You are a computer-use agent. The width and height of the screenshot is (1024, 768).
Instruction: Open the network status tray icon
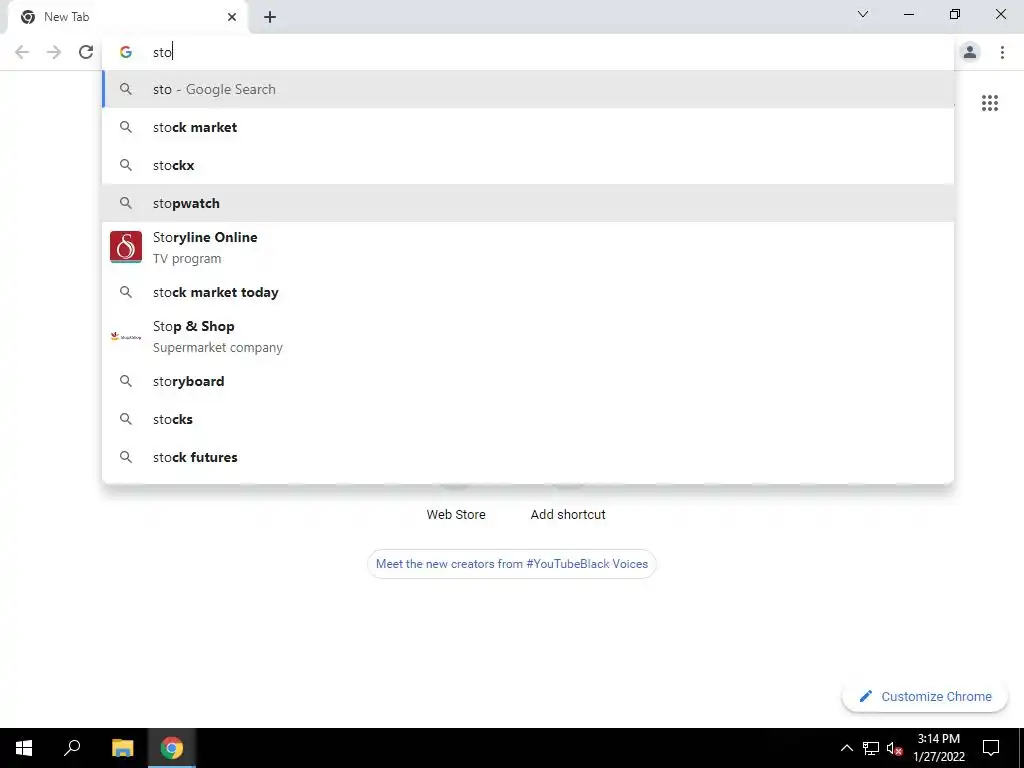871,748
